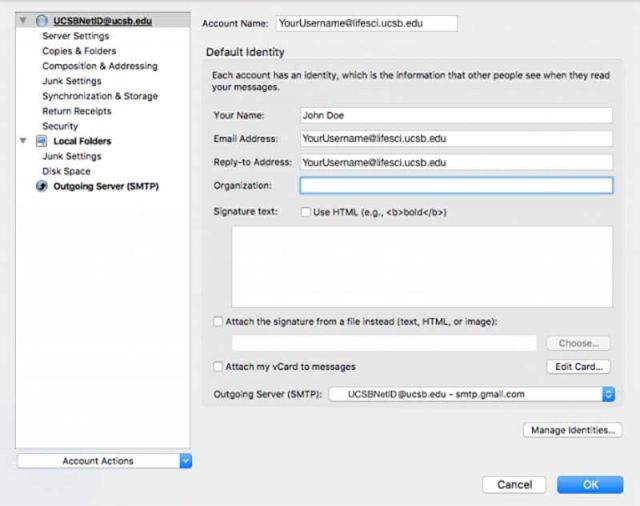Toggle Attach the signature from a file
Screen dimensions: 640x506
point(218,321)
